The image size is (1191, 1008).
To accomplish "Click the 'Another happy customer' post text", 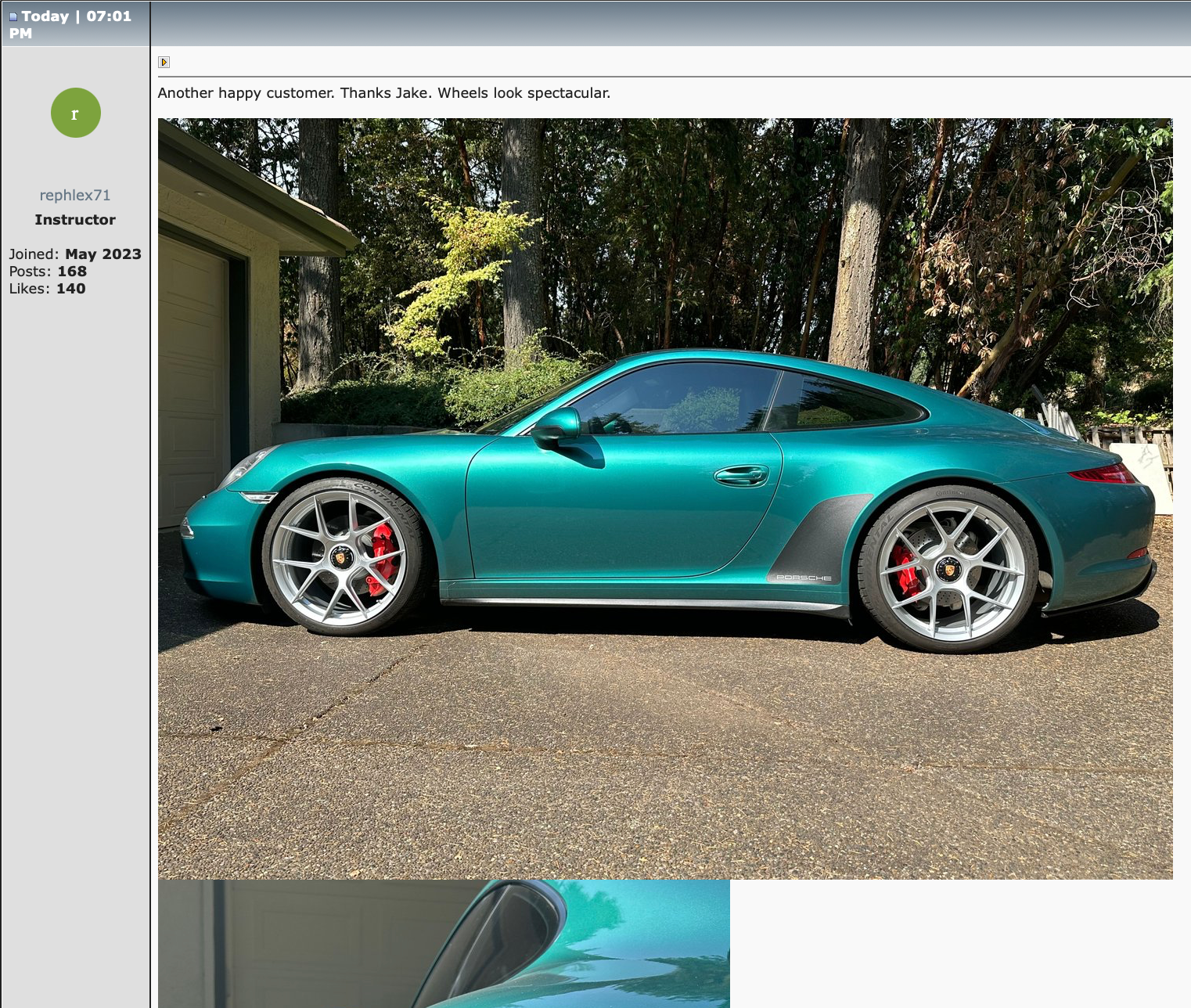I will [x=383, y=93].
